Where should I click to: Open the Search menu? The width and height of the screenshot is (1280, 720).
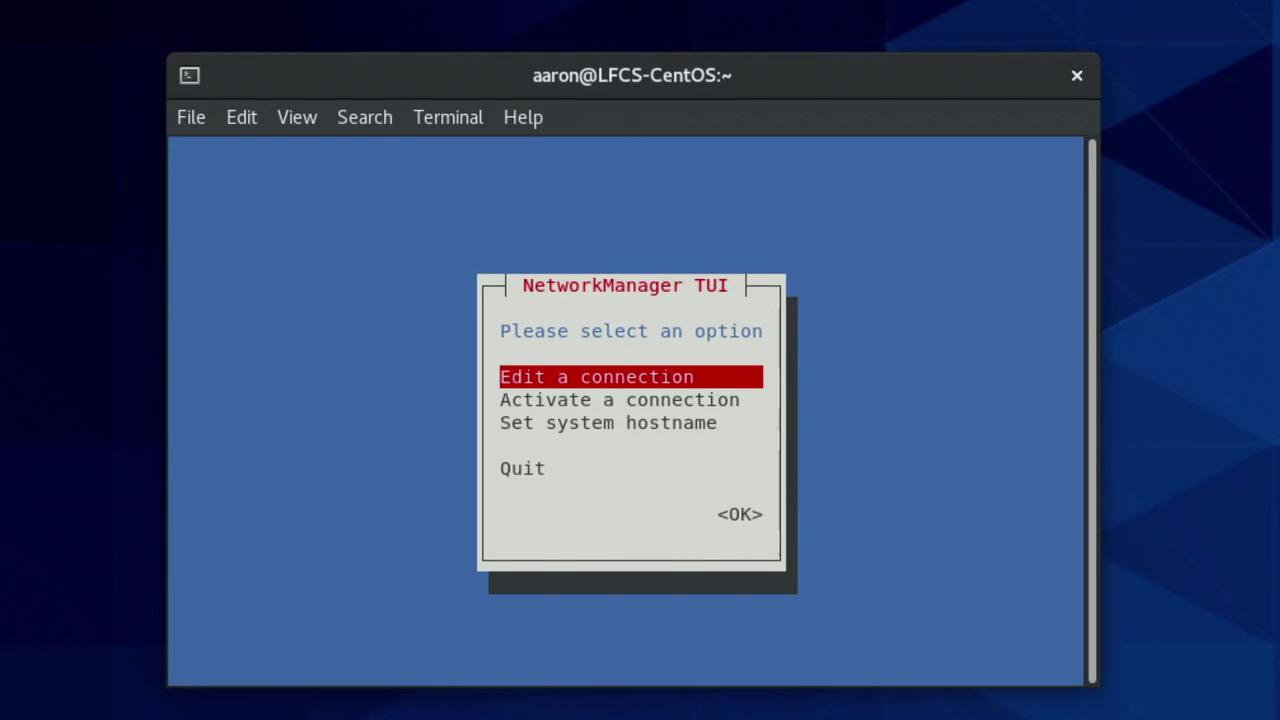point(365,117)
